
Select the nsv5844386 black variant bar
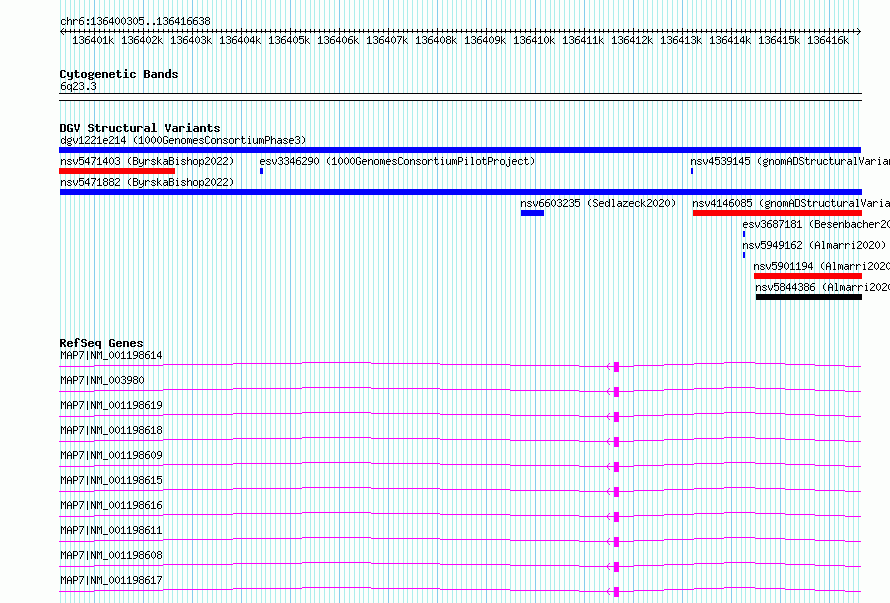[x=809, y=297]
